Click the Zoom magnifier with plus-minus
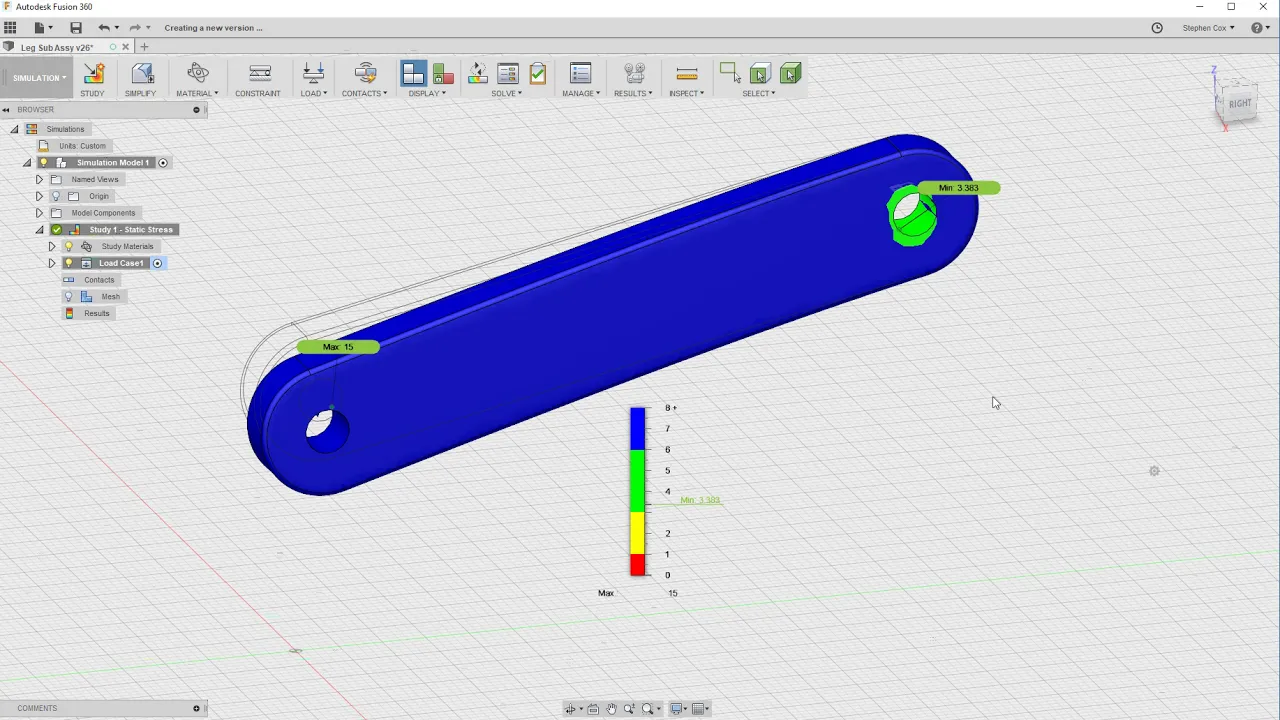This screenshot has width=1280, height=720. 629,709
